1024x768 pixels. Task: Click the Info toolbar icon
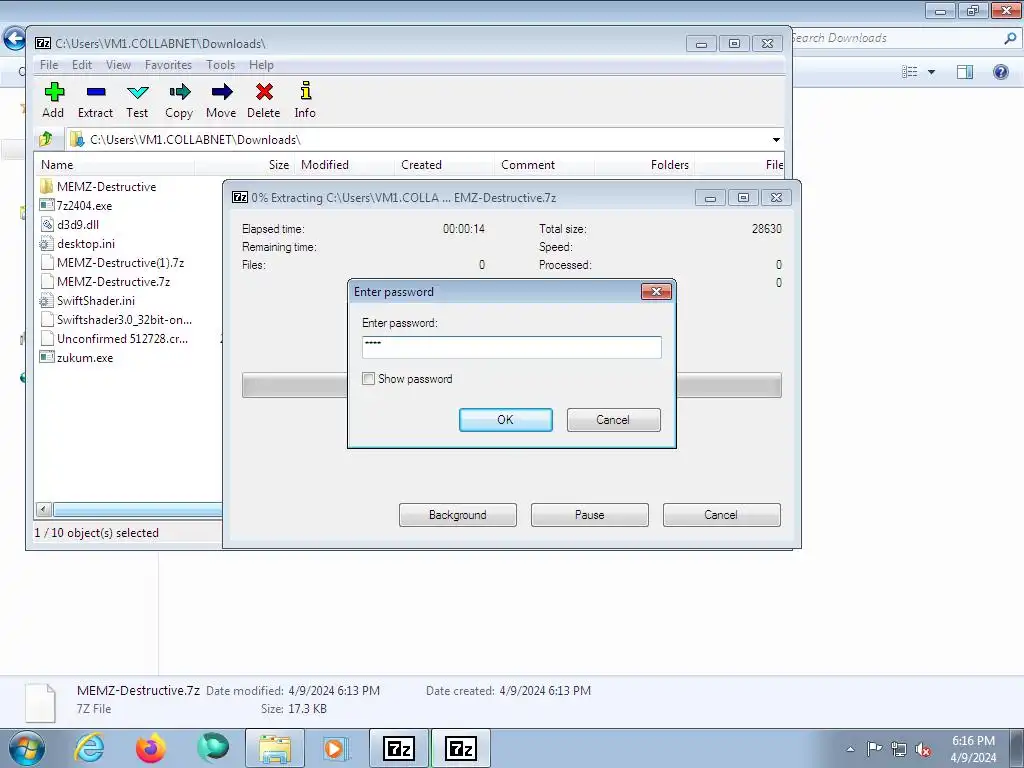(305, 100)
